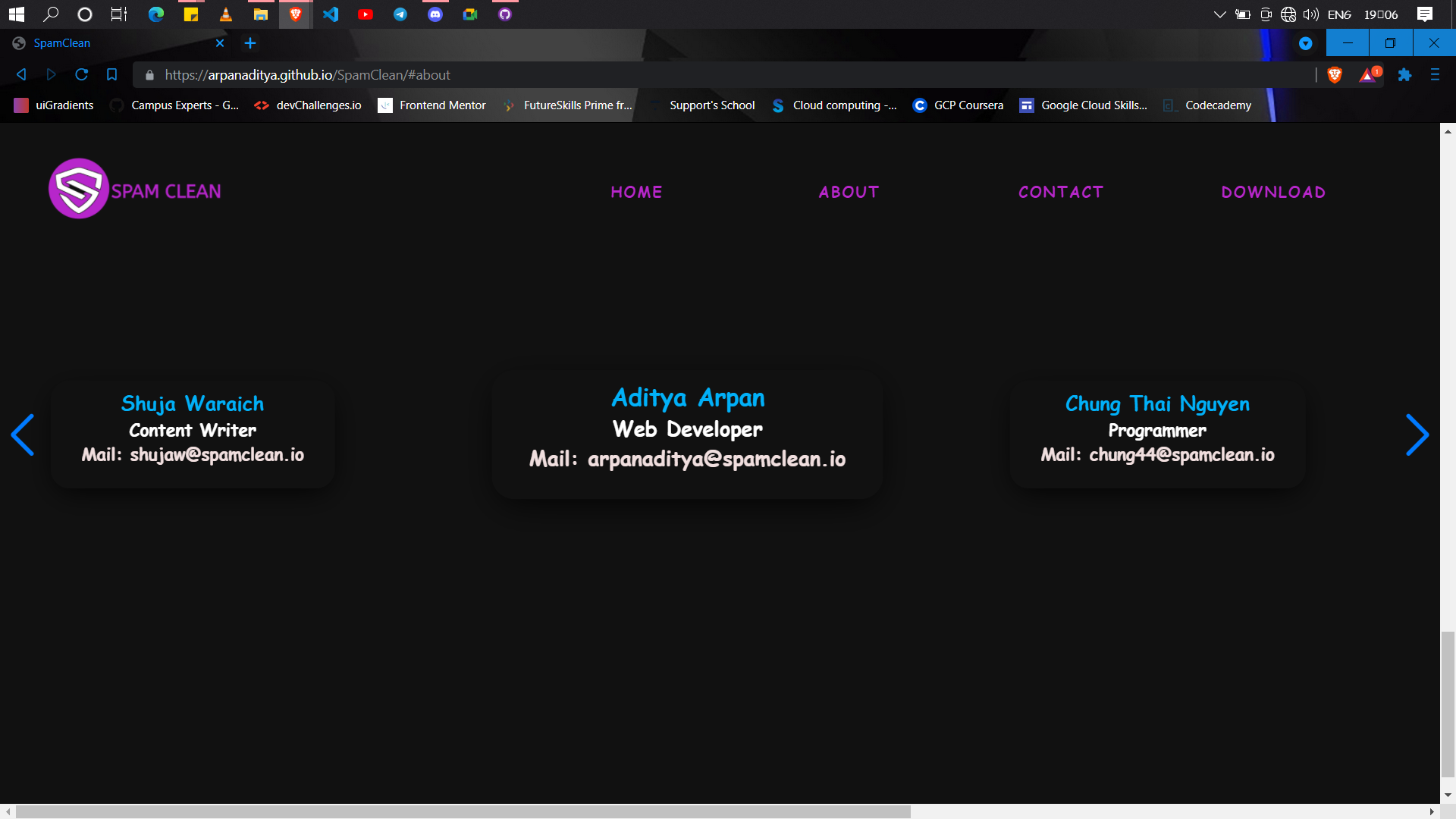Viewport: 1456px width, 819px height.
Task: Reload the page with refresh icon
Action: coord(81,74)
